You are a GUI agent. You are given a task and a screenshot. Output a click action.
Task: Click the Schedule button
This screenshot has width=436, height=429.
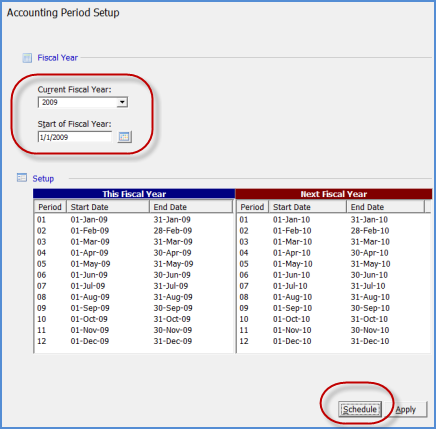(x=360, y=409)
